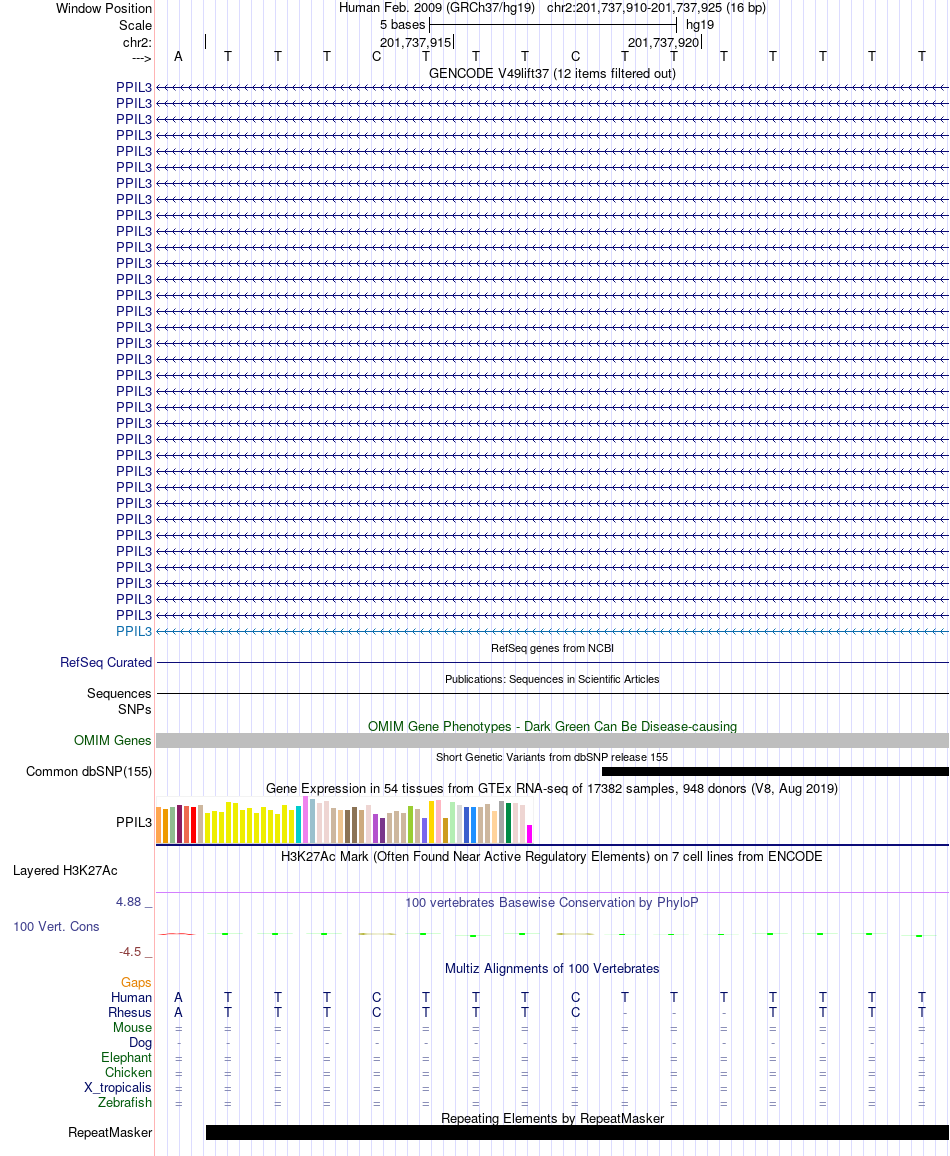Click the 'chr2:' ruler label

137,43
